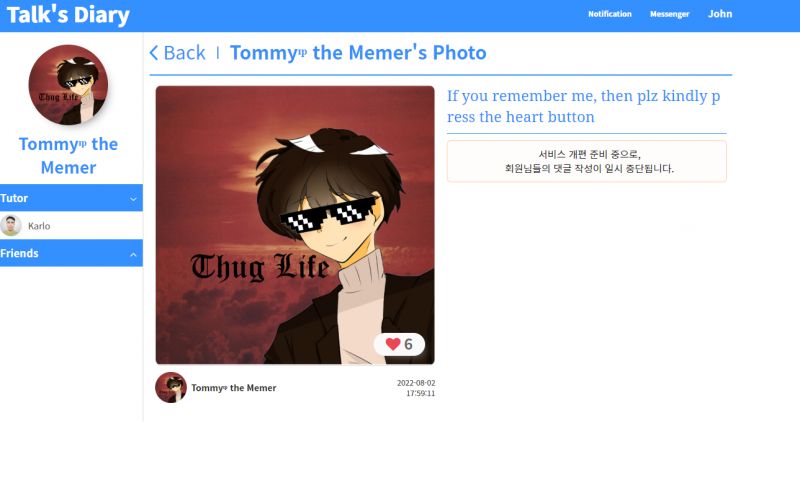The height and width of the screenshot is (504, 800).
Task: Go to Talk's Diary home logo
Action: tap(68, 15)
